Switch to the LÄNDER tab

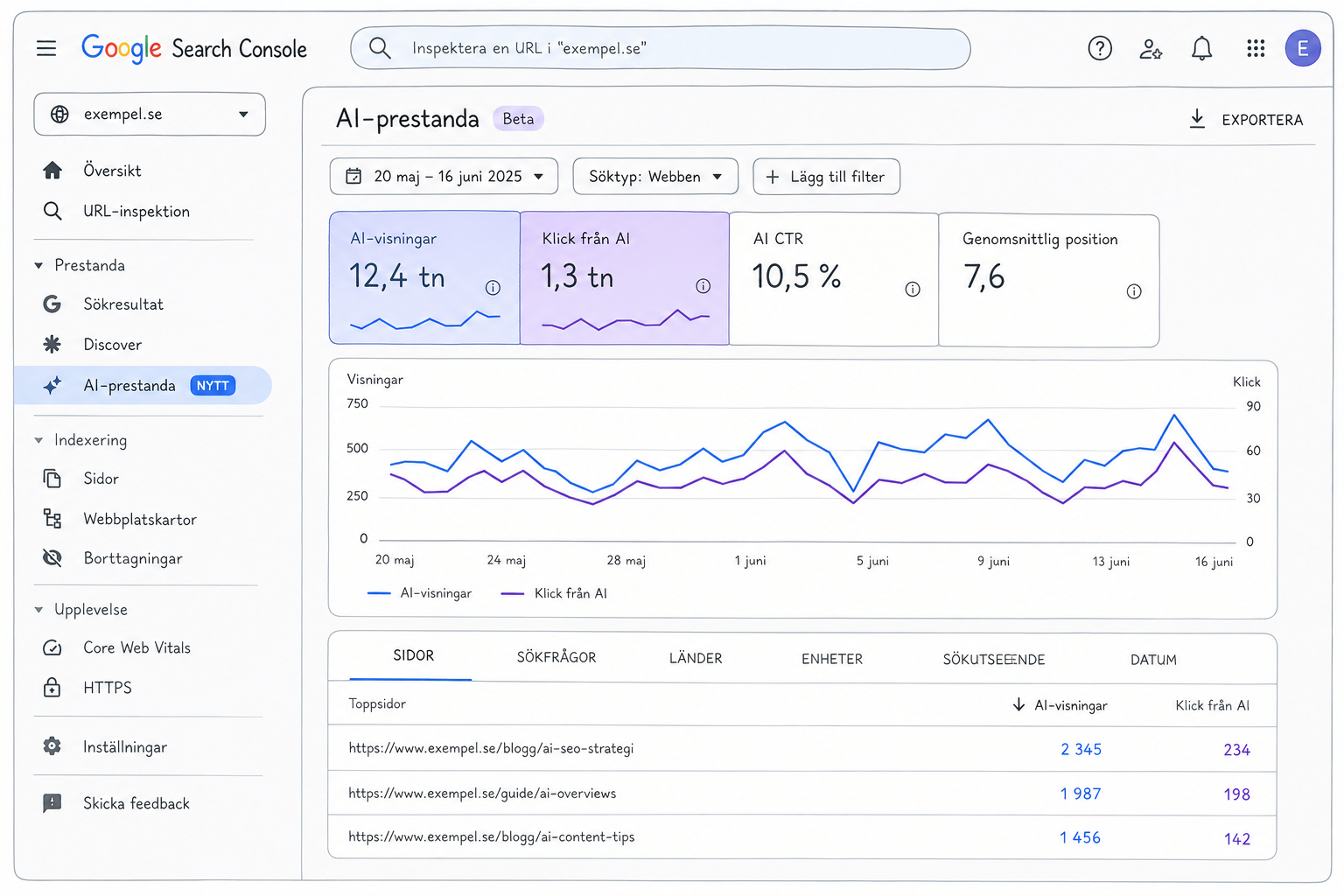point(696,658)
